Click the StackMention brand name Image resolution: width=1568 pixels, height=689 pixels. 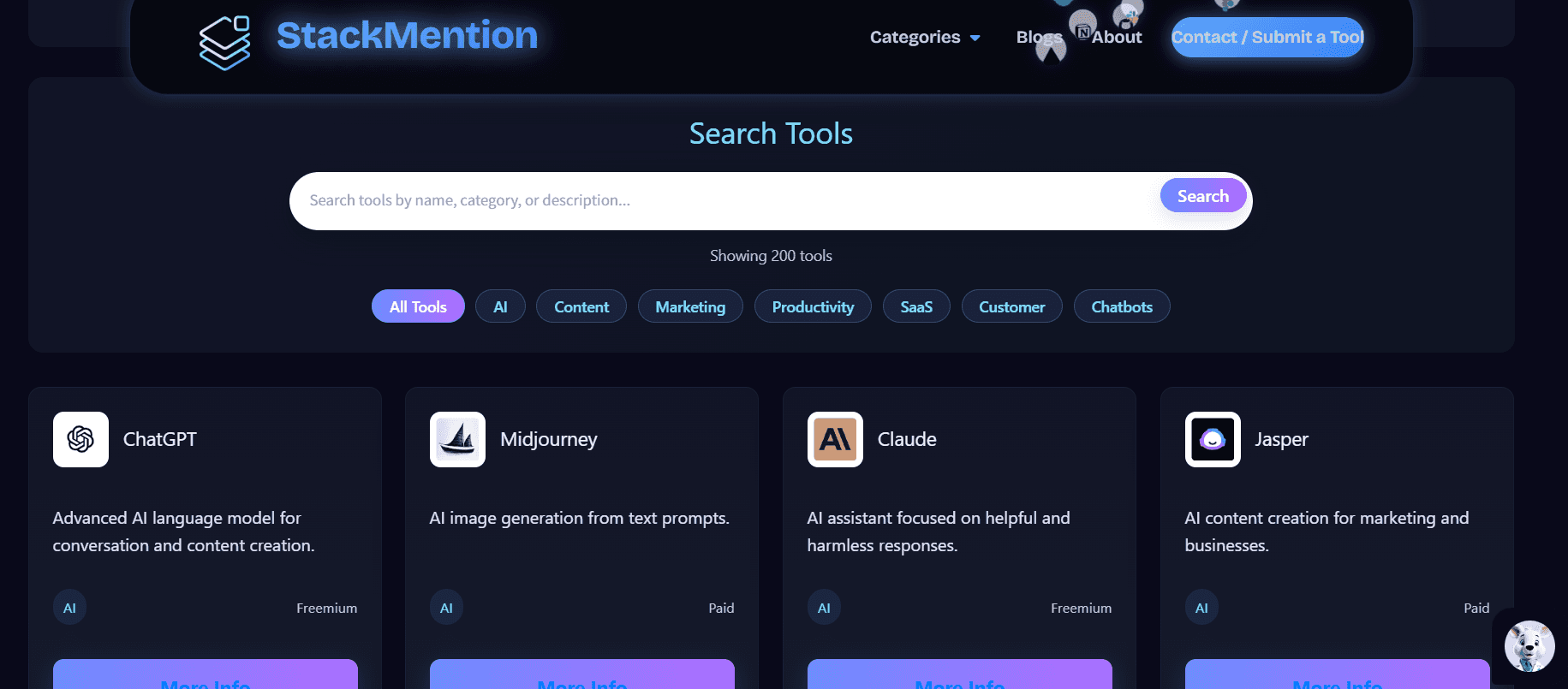point(408,35)
